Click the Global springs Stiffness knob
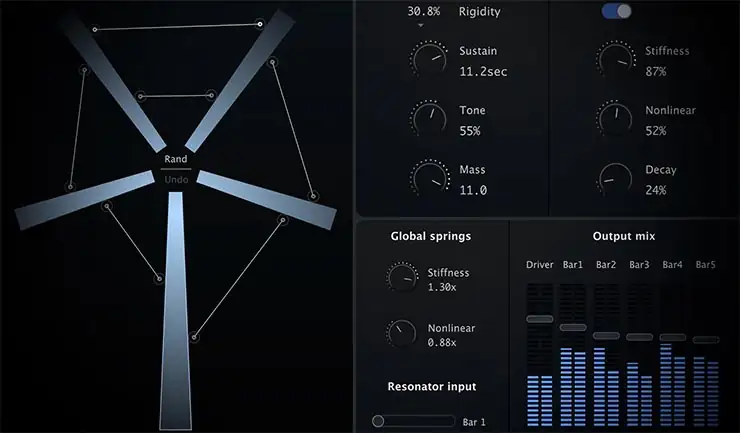Image resolution: width=740 pixels, height=433 pixels. point(402,278)
